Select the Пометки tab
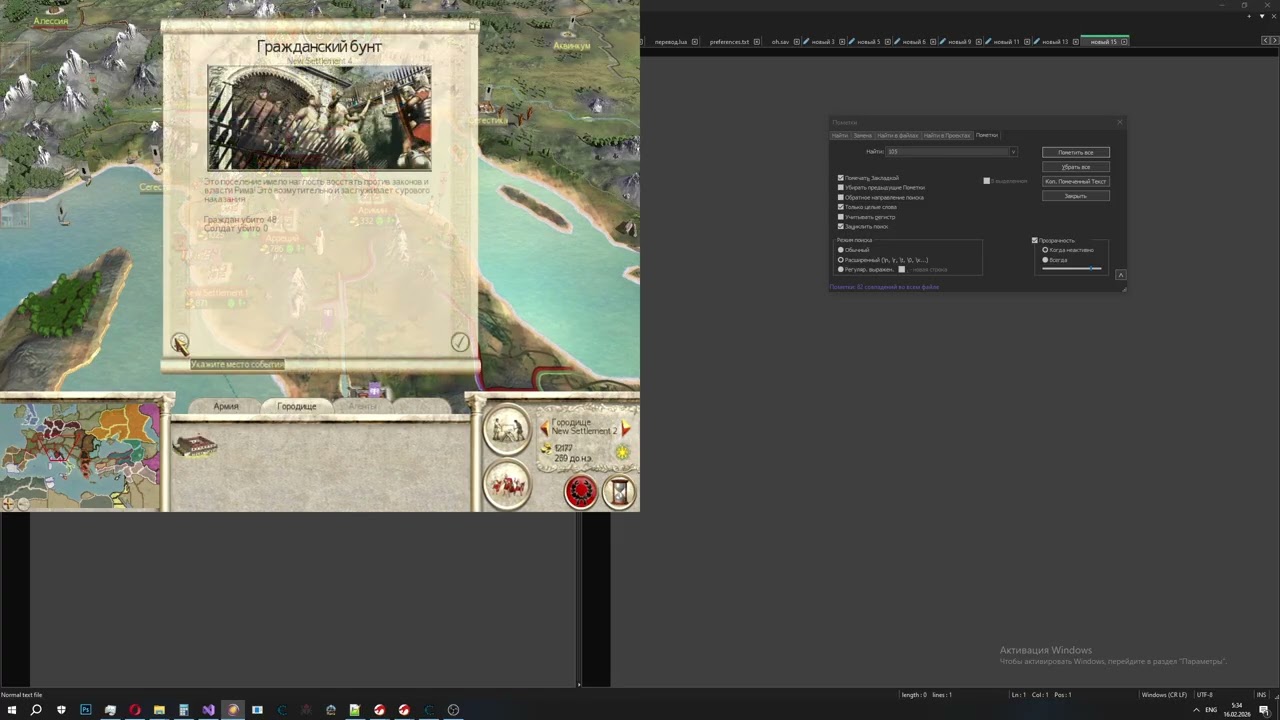Viewport: 1280px width, 720px height. point(987,135)
